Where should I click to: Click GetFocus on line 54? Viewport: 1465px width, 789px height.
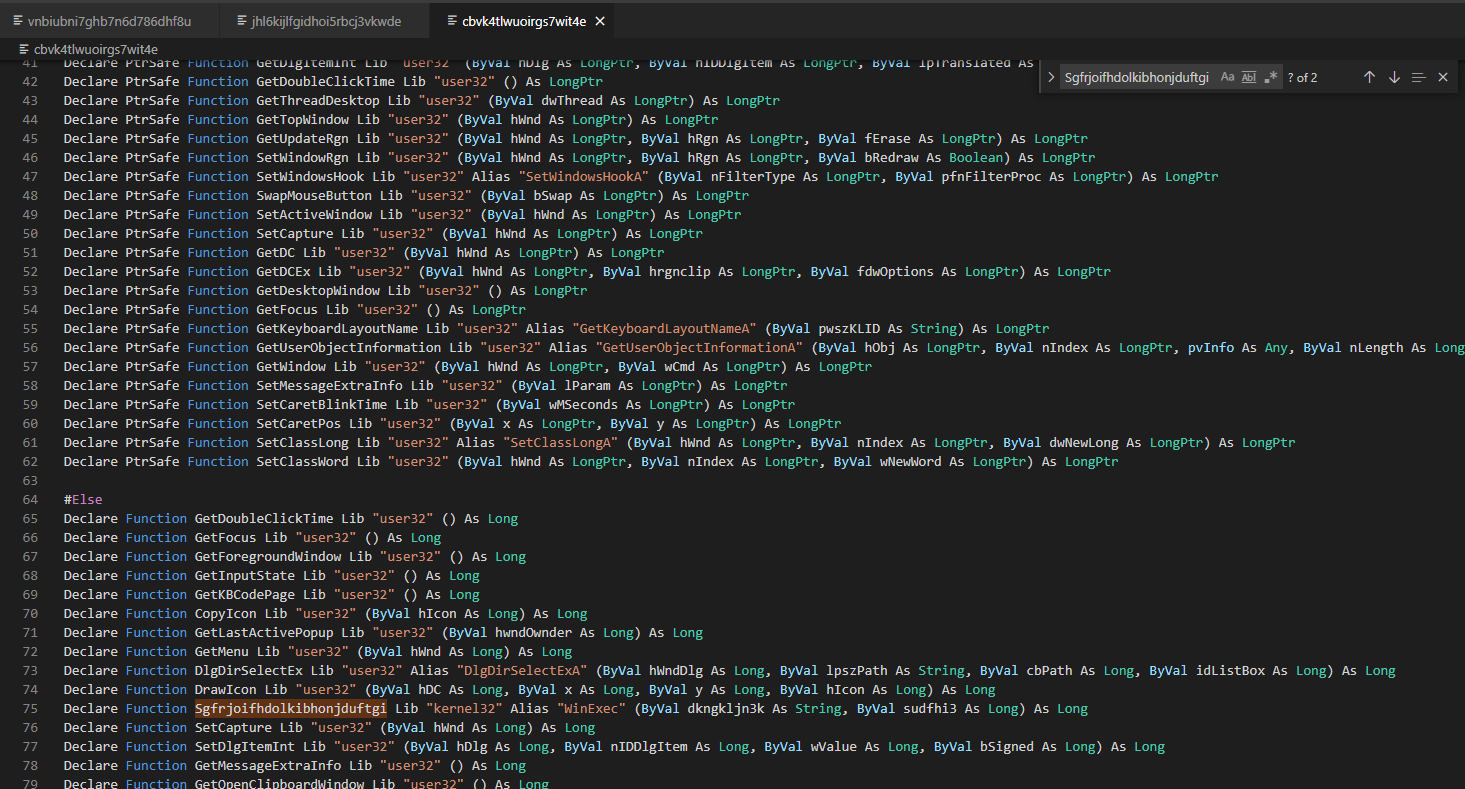click(x=287, y=309)
